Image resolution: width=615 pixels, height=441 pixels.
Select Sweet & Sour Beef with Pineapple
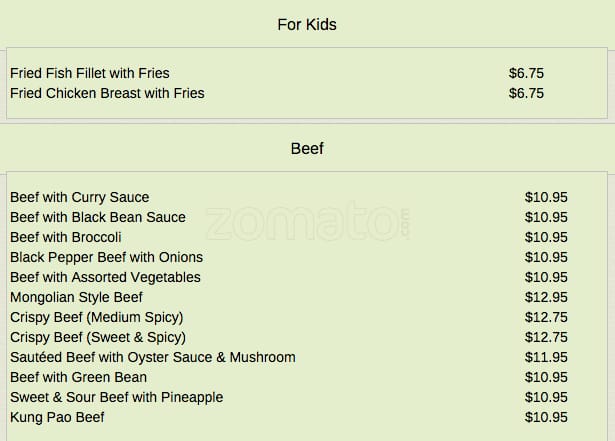point(116,397)
